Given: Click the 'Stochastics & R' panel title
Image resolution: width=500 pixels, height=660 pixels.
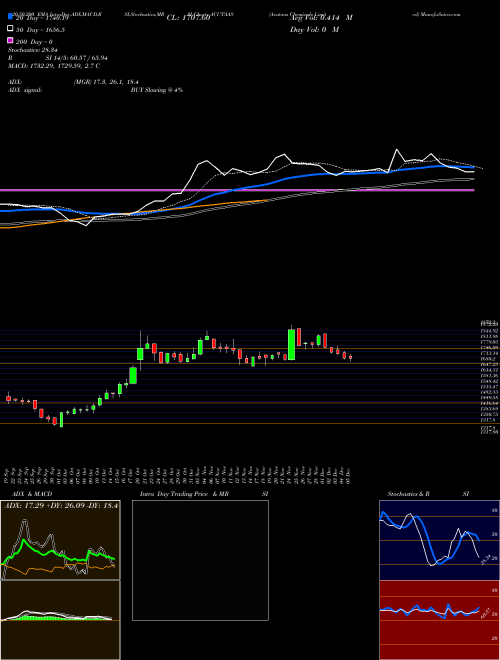Looking at the screenshot, I should (408, 494).
